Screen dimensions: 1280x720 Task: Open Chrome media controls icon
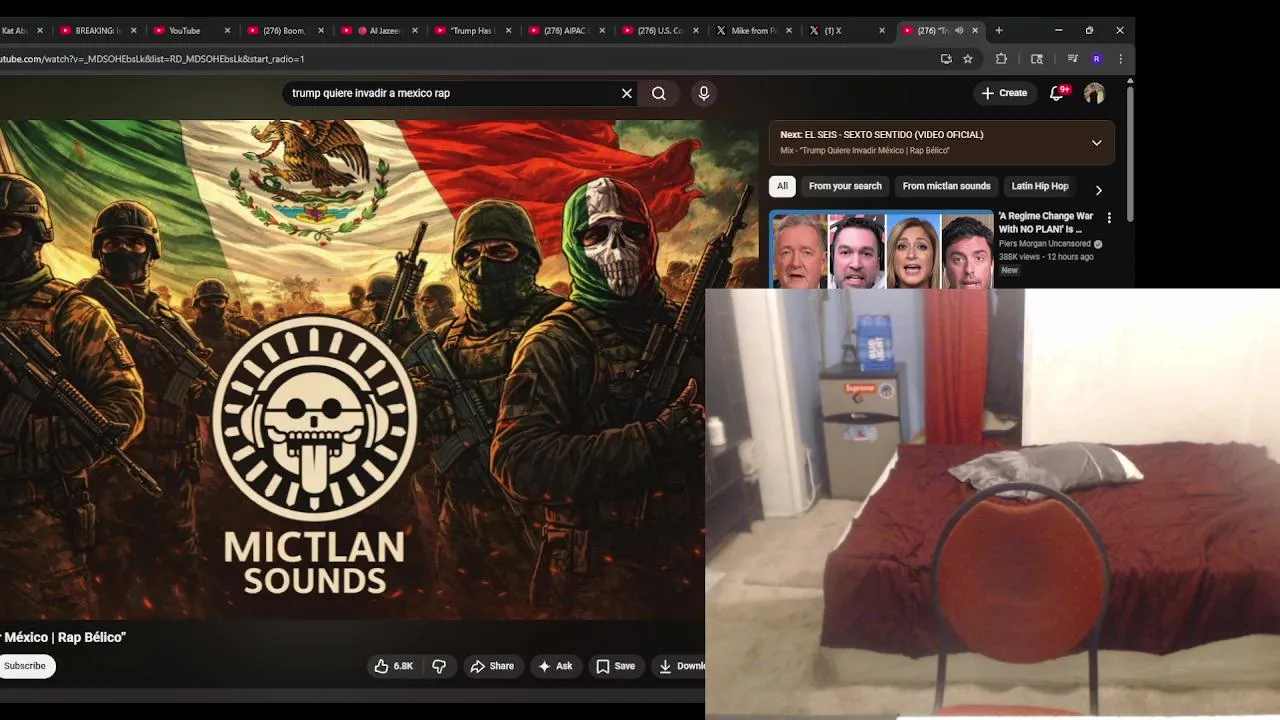click(x=1073, y=59)
